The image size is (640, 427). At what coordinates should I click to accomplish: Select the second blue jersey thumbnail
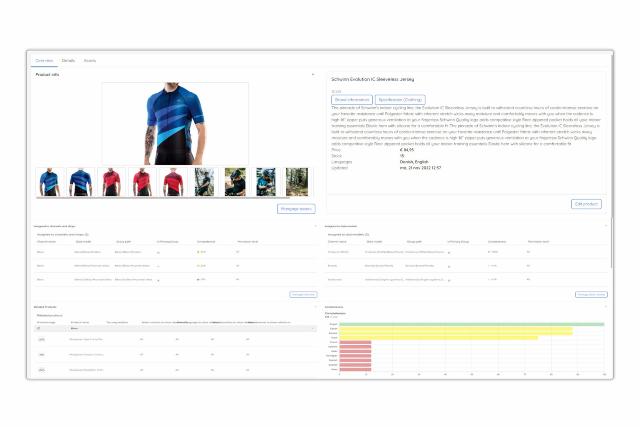pos(80,181)
